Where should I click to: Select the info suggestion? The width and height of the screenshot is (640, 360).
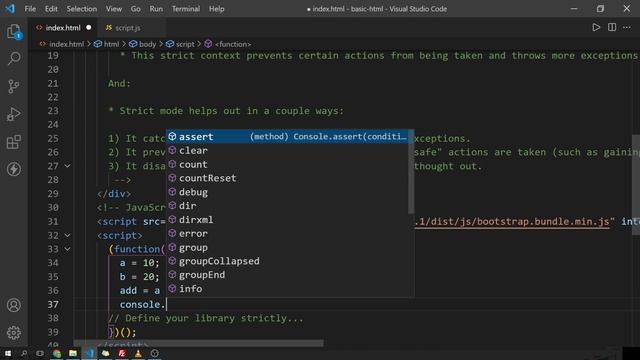pyautogui.click(x=287, y=289)
